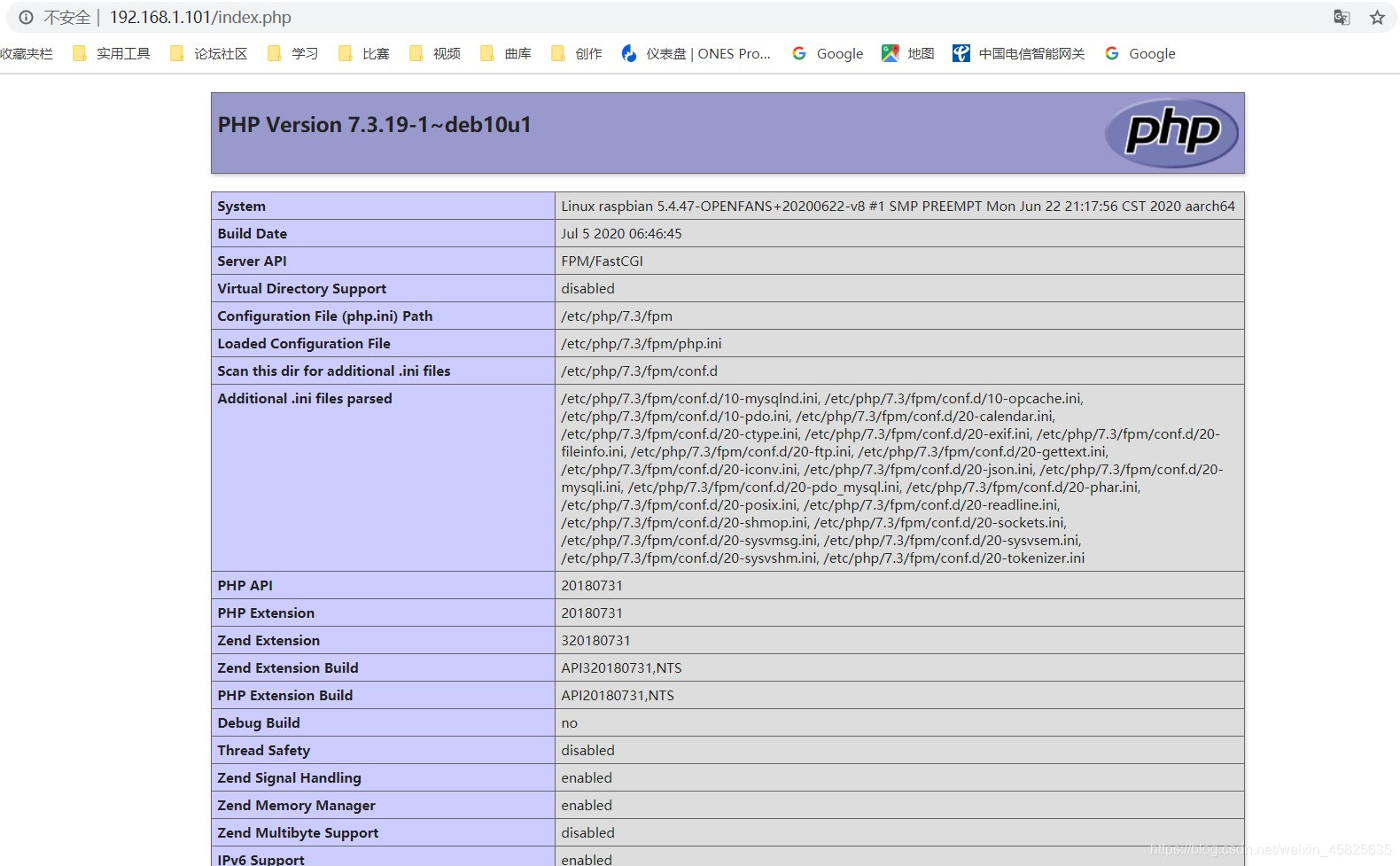Open the 中国电信智能网关 bookmark

[1019, 53]
